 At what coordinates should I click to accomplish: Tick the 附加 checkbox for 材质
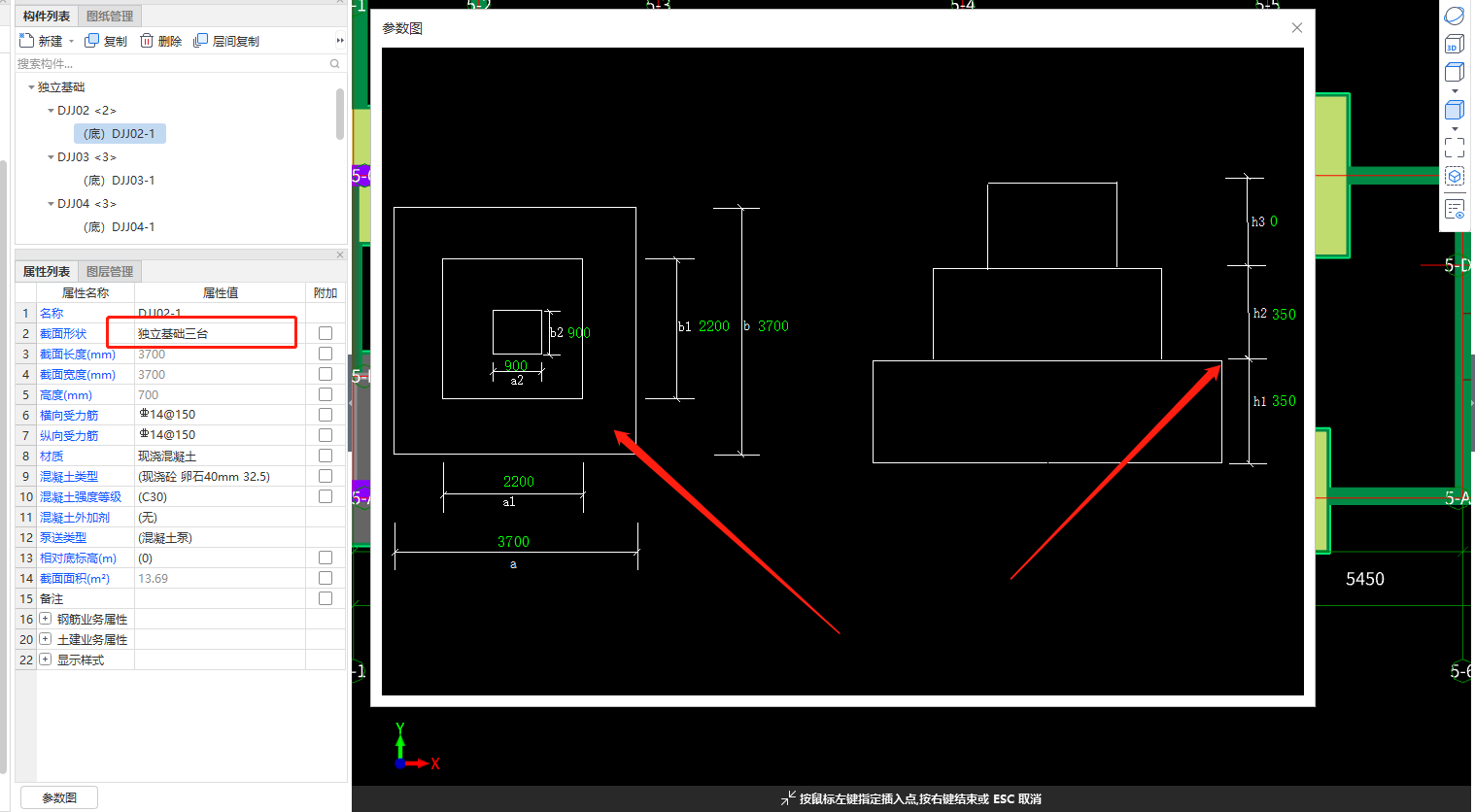326,456
